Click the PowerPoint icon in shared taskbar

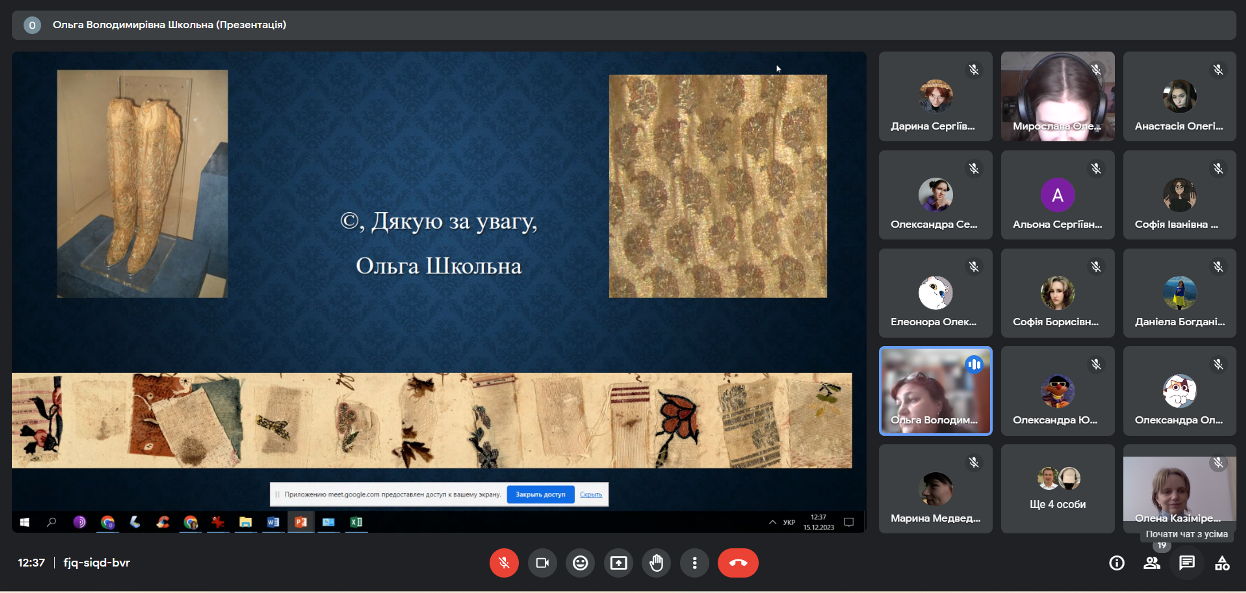click(x=299, y=522)
